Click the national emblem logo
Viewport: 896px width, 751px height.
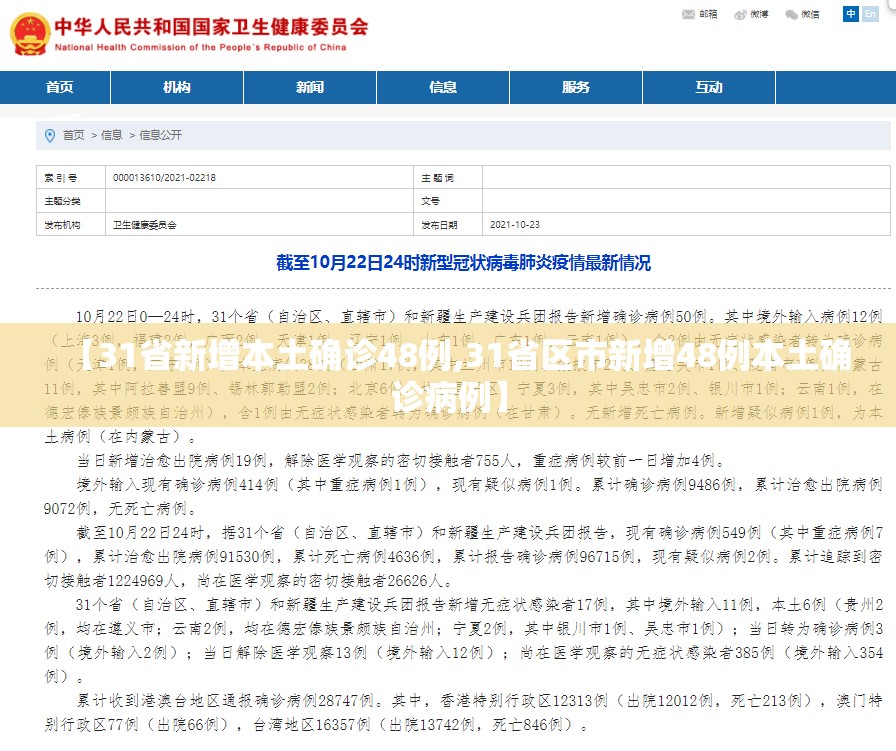pyautogui.click(x=30, y=34)
